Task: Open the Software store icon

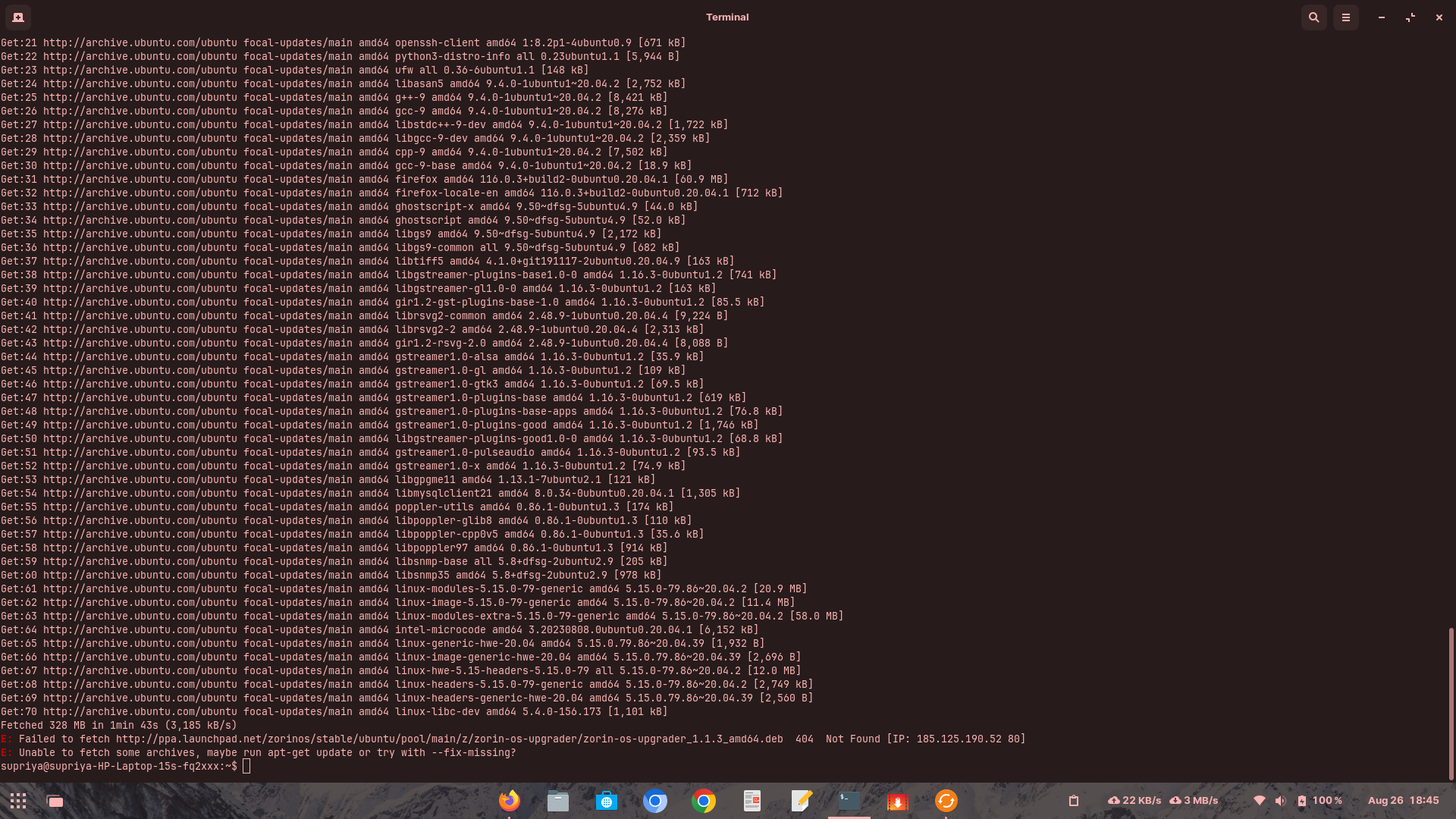Action: (x=607, y=801)
